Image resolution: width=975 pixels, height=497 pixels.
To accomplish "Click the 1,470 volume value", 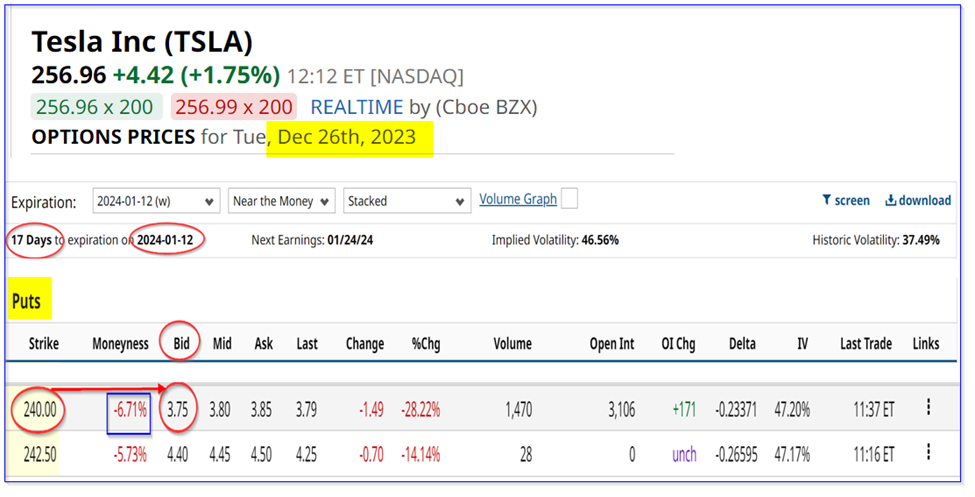I will pyautogui.click(x=519, y=410).
